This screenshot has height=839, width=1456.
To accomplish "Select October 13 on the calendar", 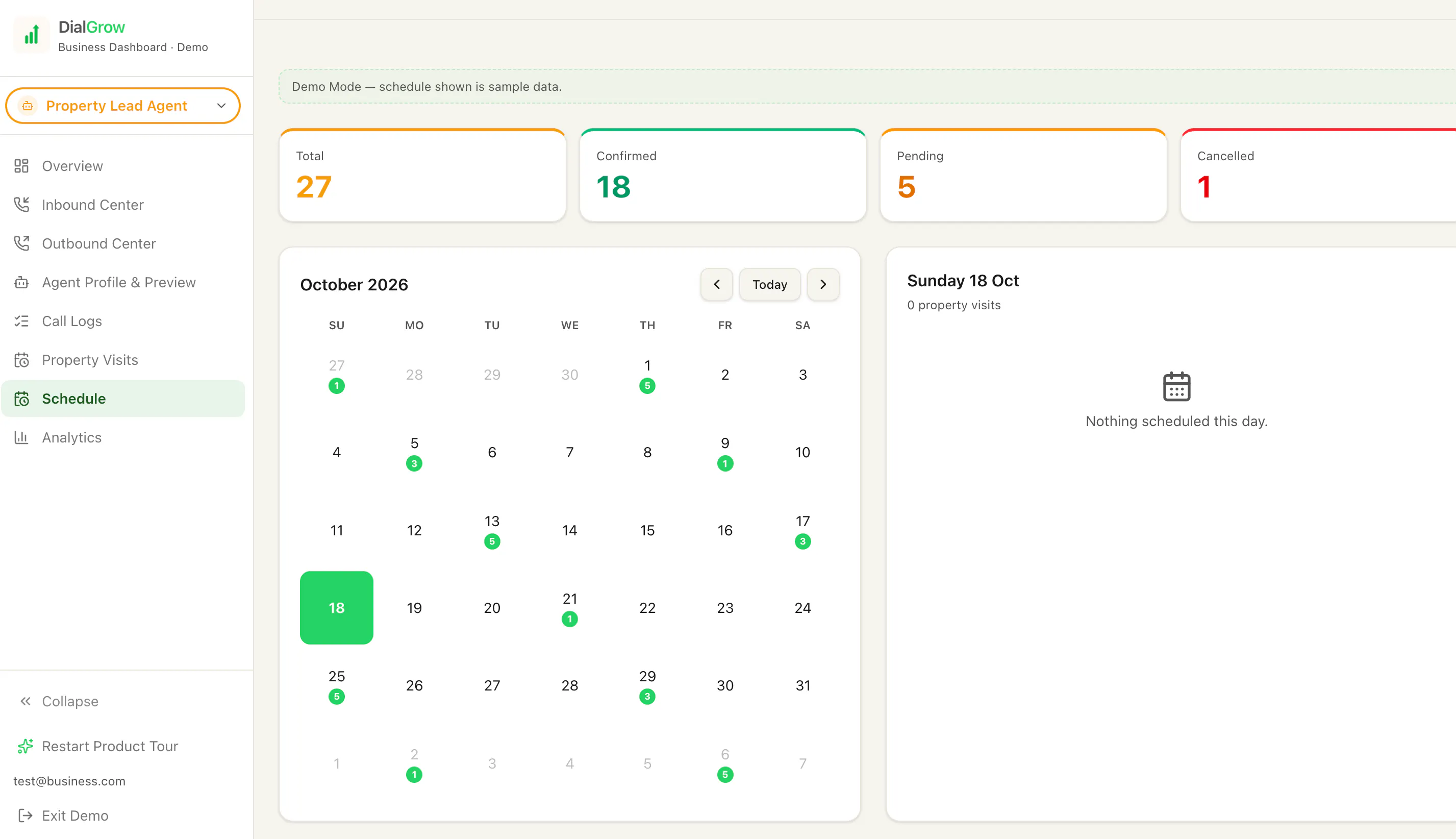I will point(492,530).
